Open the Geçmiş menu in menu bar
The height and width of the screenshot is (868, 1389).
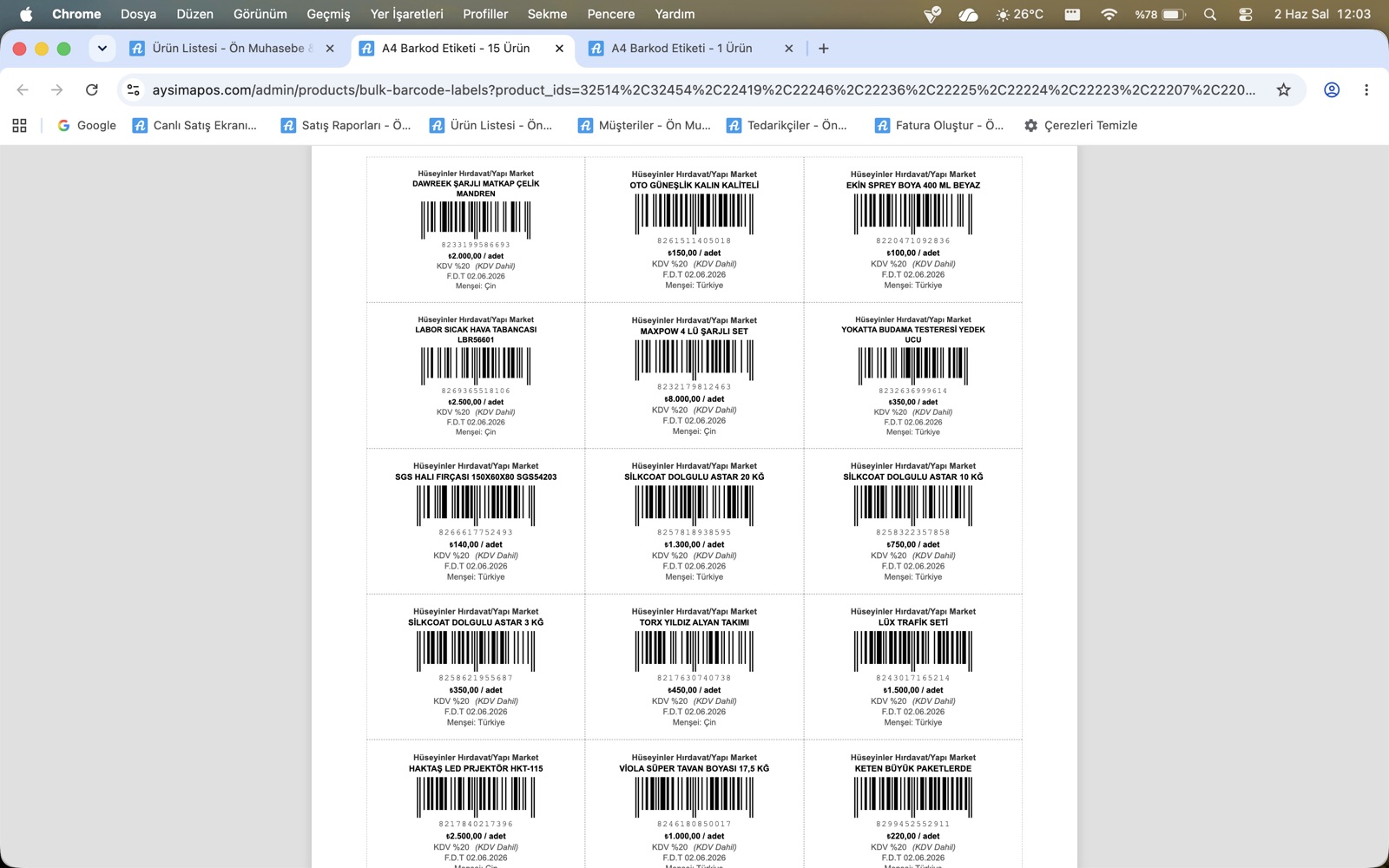coord(328,14)
